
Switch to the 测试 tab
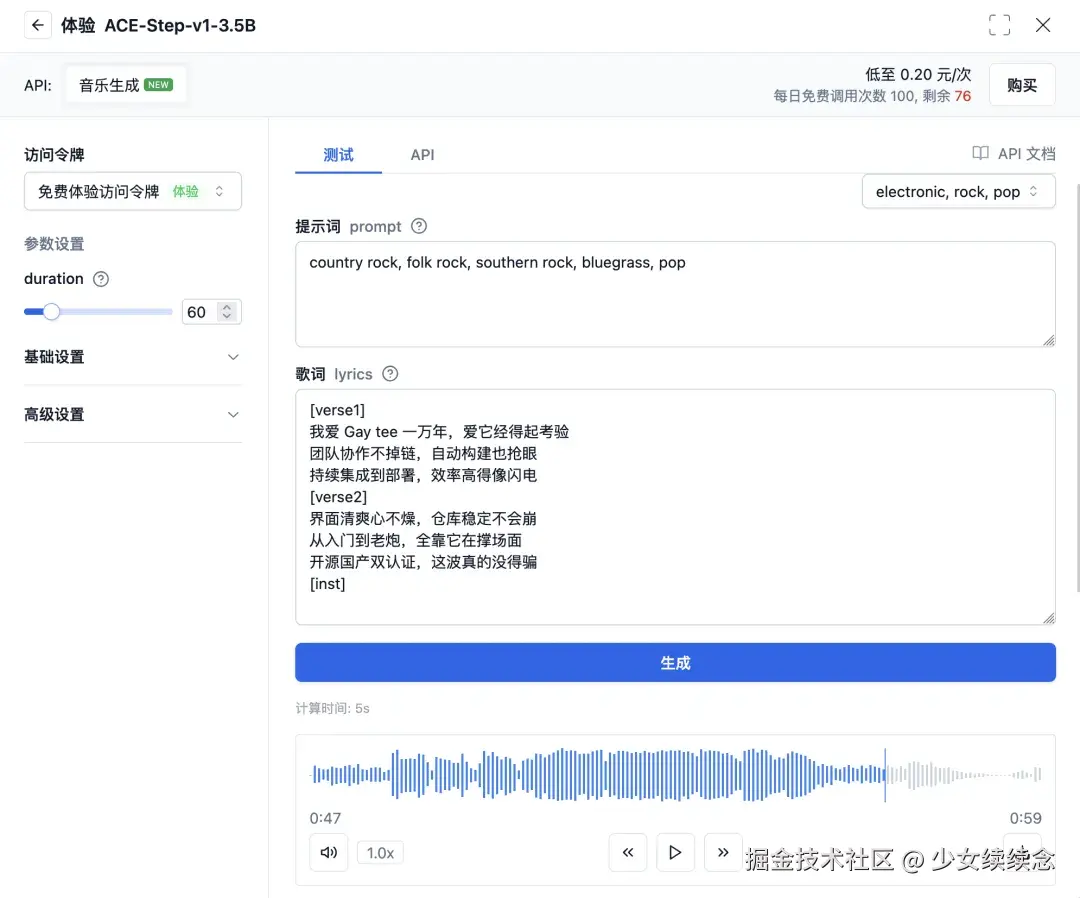point(338,154)
